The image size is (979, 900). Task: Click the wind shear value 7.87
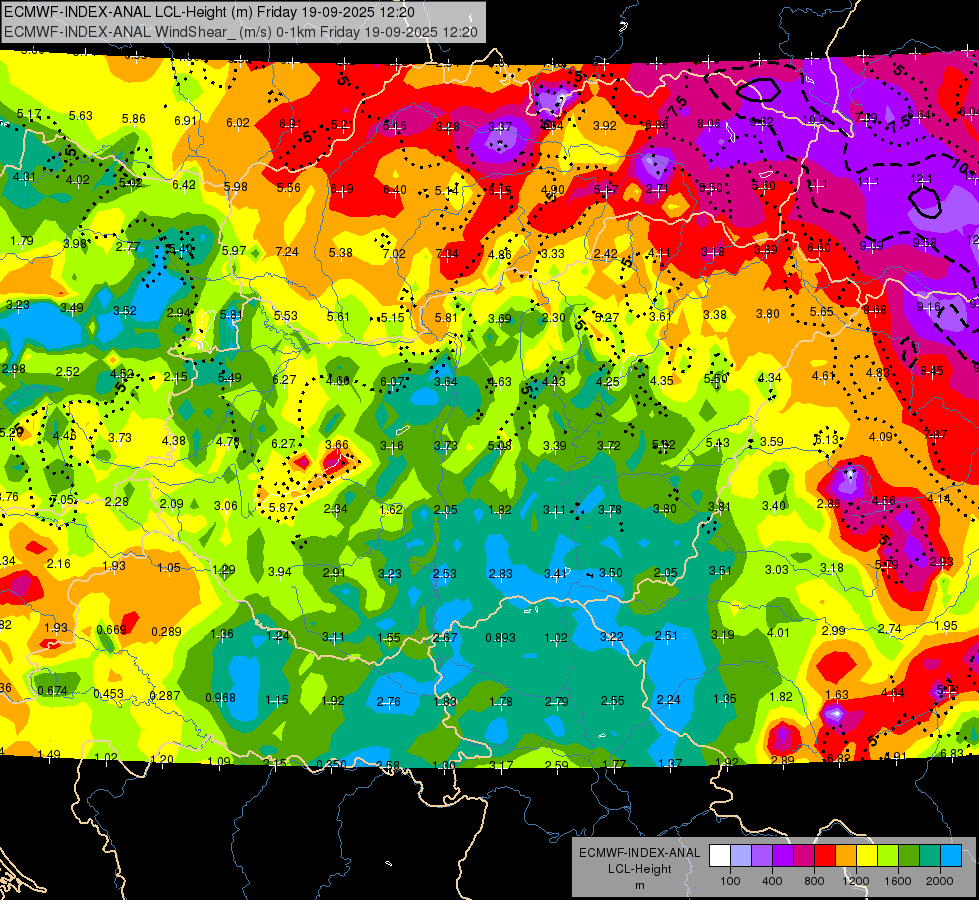pos(935,434)
